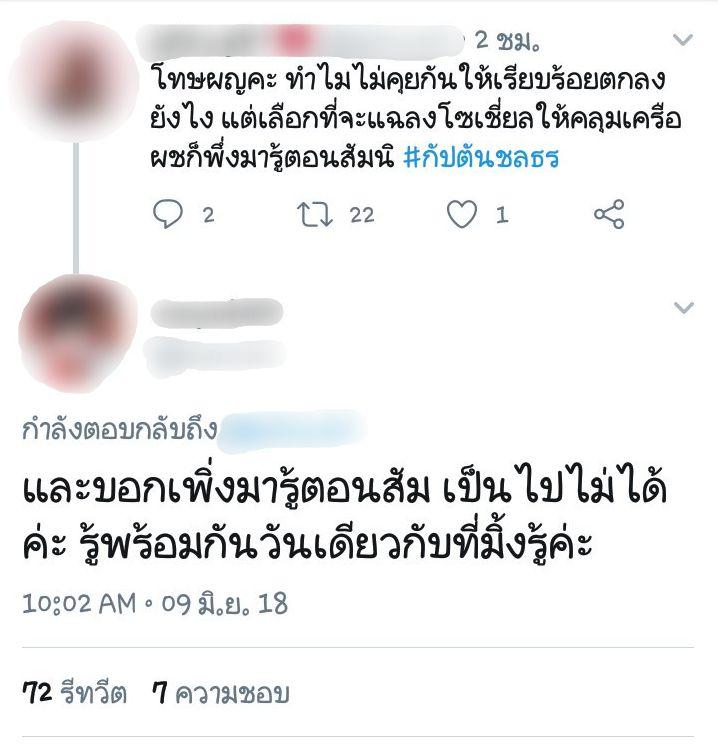Expand the top tweet's chevron menu
Viewport: 718px width, 750px height.
[683, 40]
